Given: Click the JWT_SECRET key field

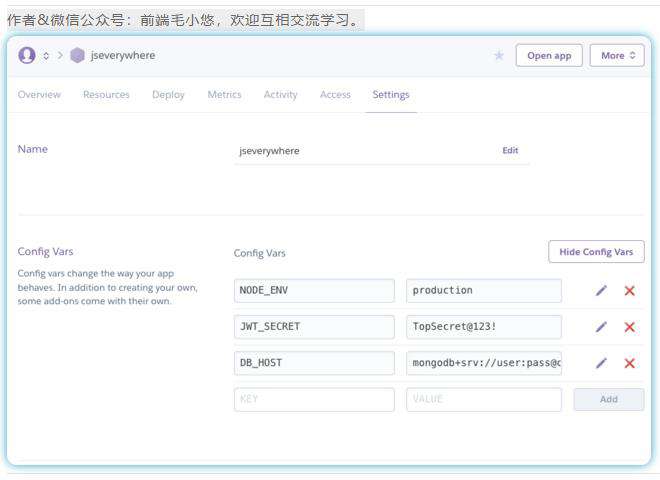Looking at the screenshot, I should tap(314, 327).
